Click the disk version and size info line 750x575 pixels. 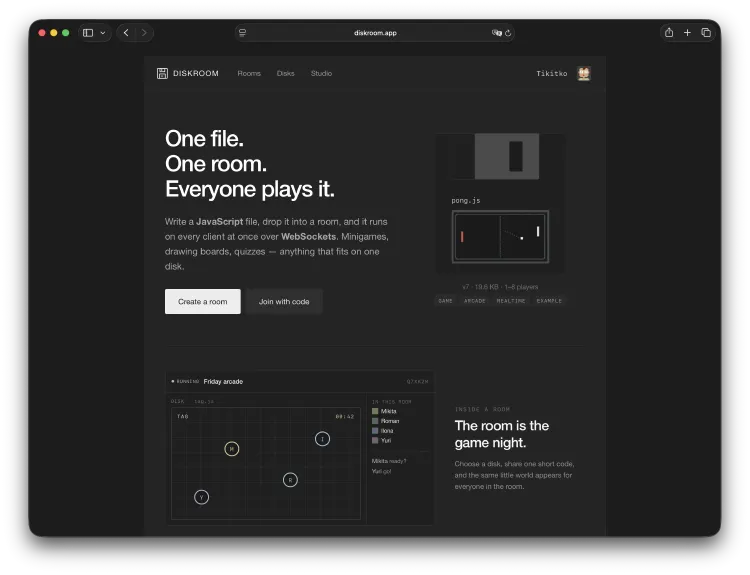[500, 287]
